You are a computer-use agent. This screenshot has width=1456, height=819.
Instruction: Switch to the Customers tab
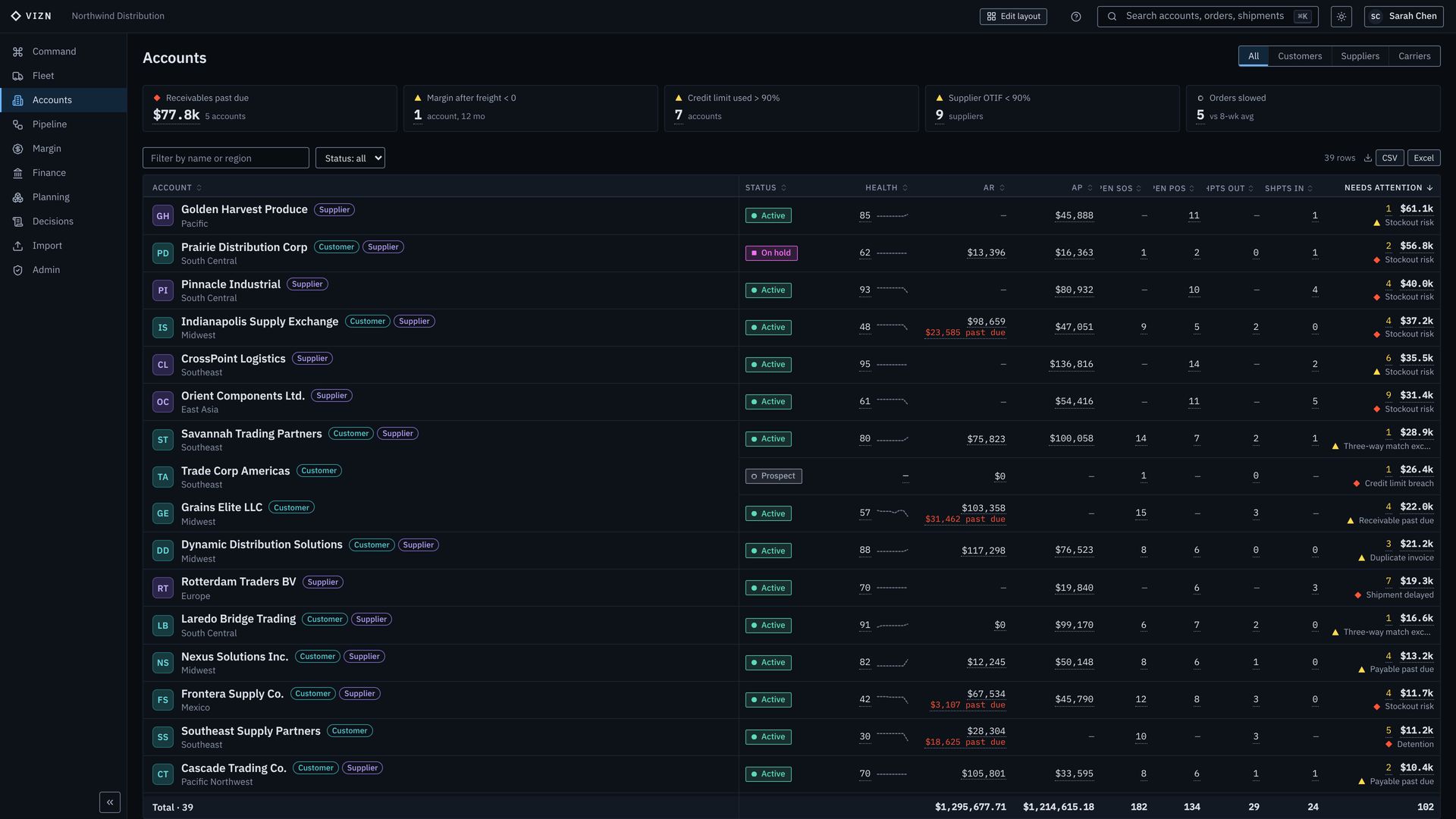click(1299, 56)
